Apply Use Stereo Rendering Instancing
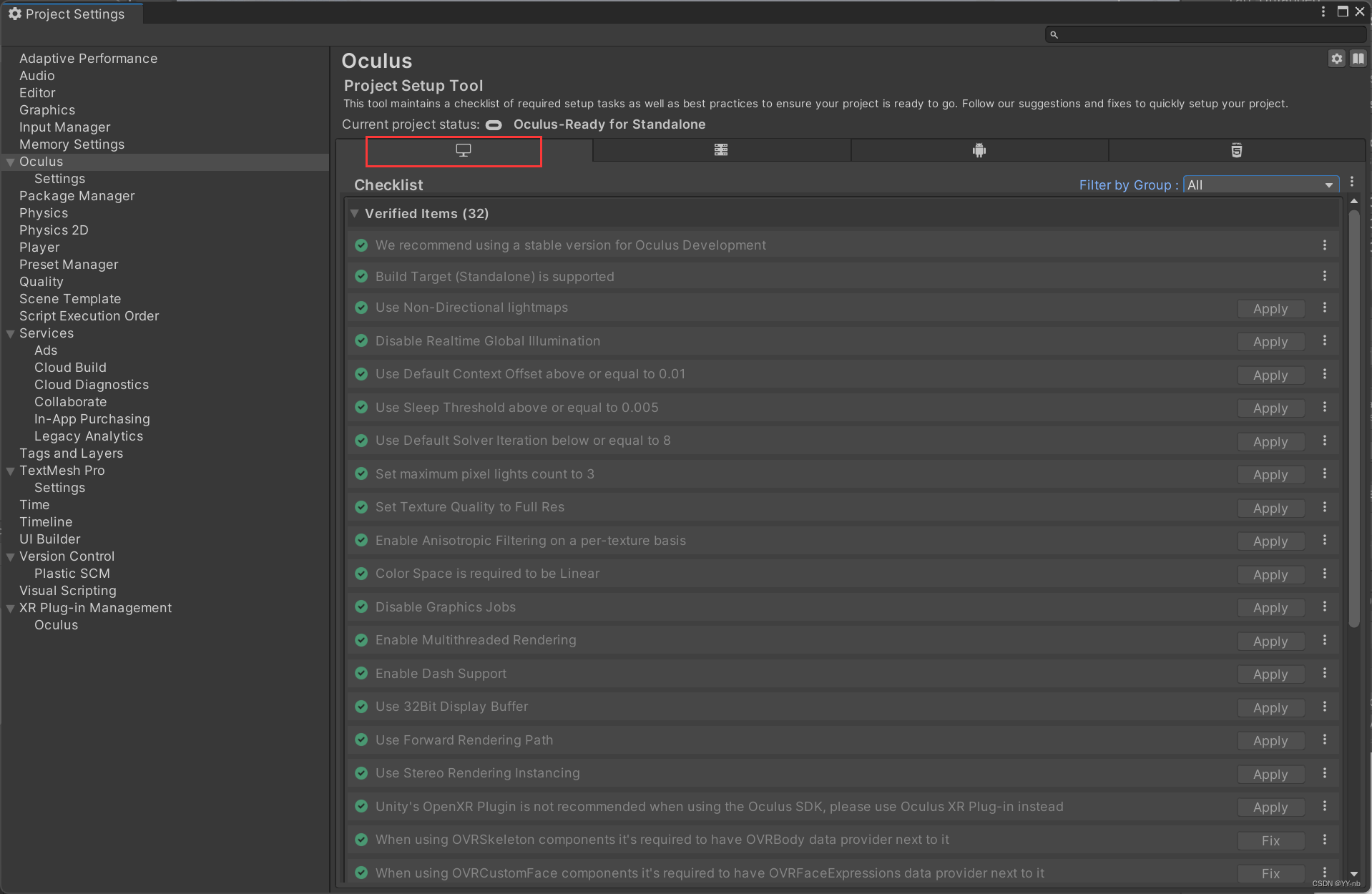 (x=1270, y=775)
